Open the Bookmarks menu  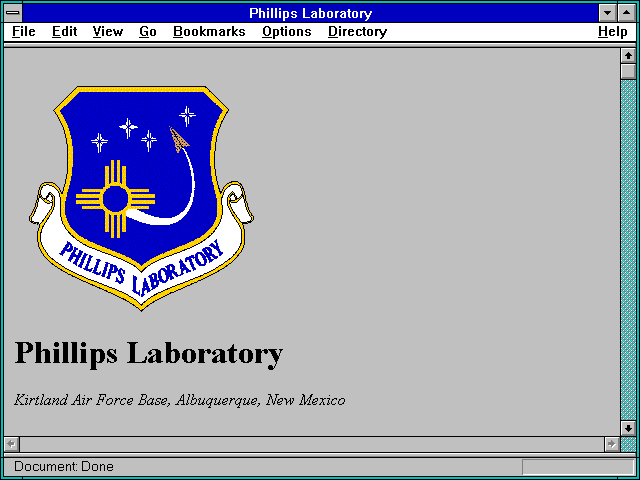pos(209,32)
